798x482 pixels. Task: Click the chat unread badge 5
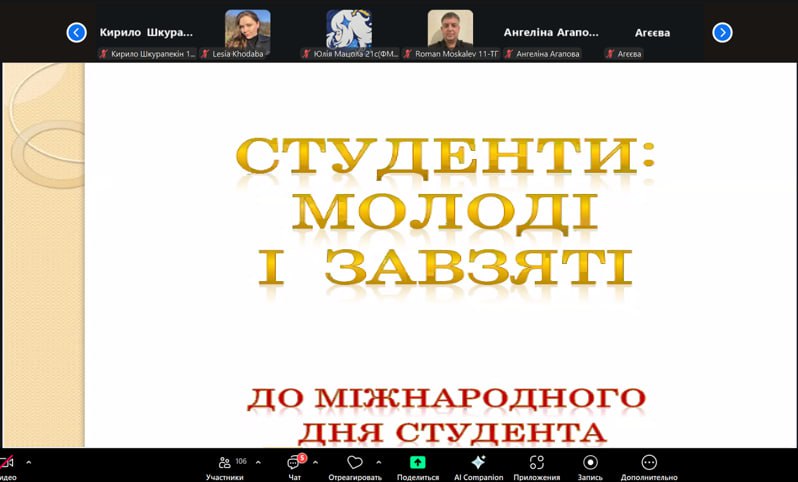pyautogui.click(x=302, y=458)
